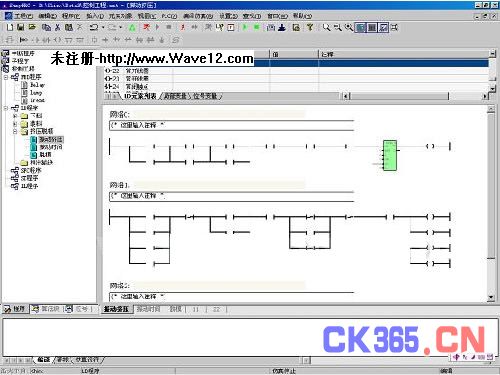The width and height of the screenshot is (500, 375).
Task: Toggle the second highlighted view mode button
Action: [372, 27]
